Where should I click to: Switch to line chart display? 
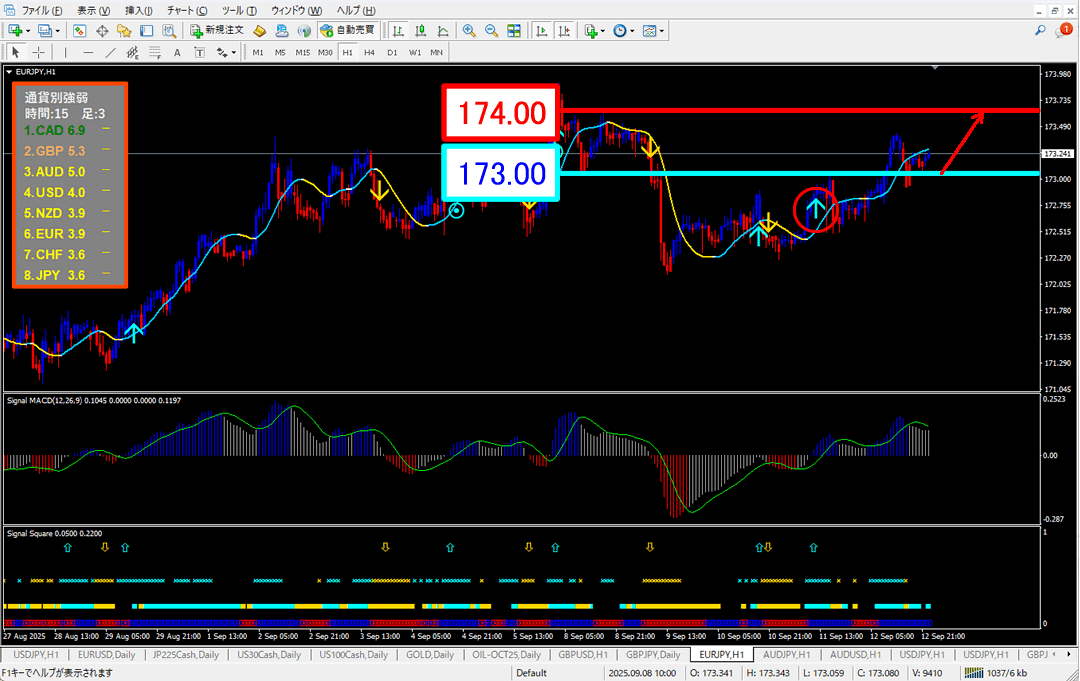point(443,30)
